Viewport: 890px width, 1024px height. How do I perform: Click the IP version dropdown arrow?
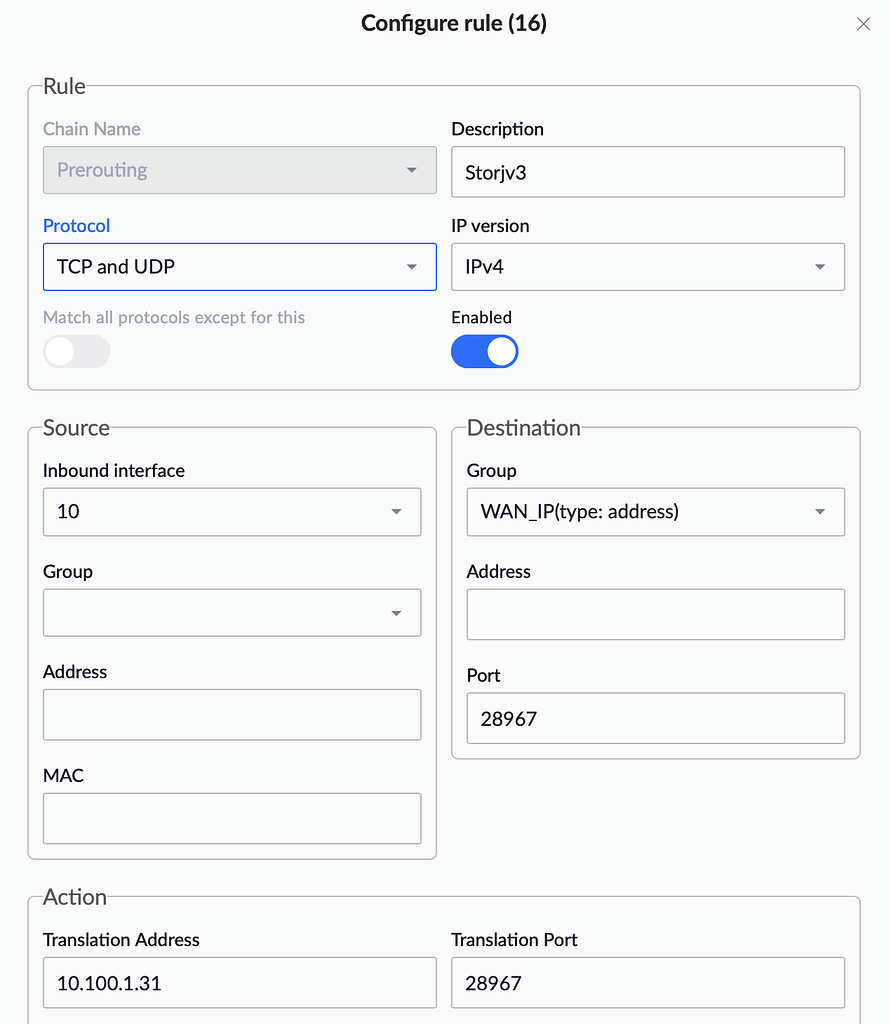click(820, 267)
